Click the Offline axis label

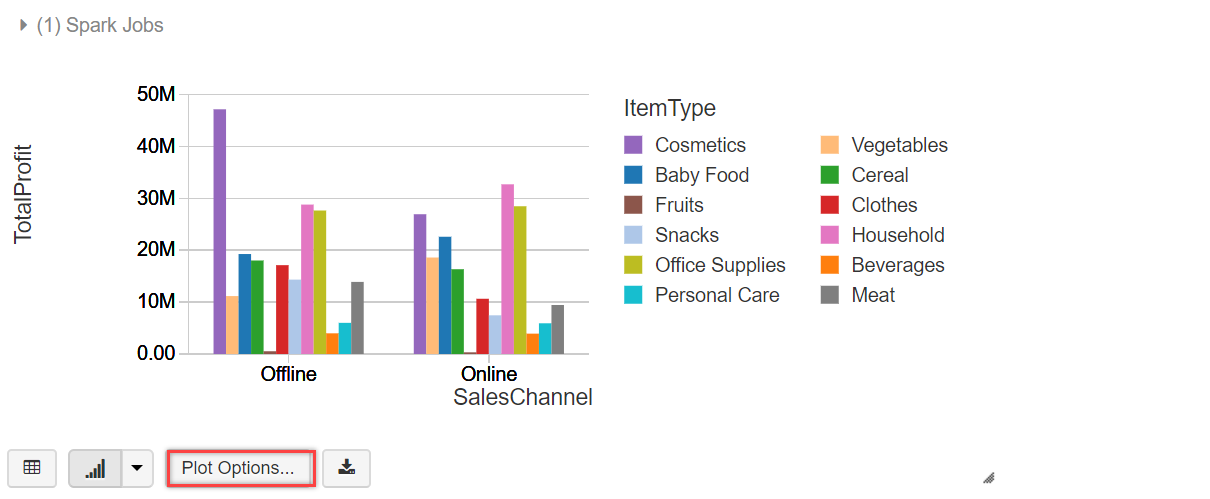coord(289,375)
